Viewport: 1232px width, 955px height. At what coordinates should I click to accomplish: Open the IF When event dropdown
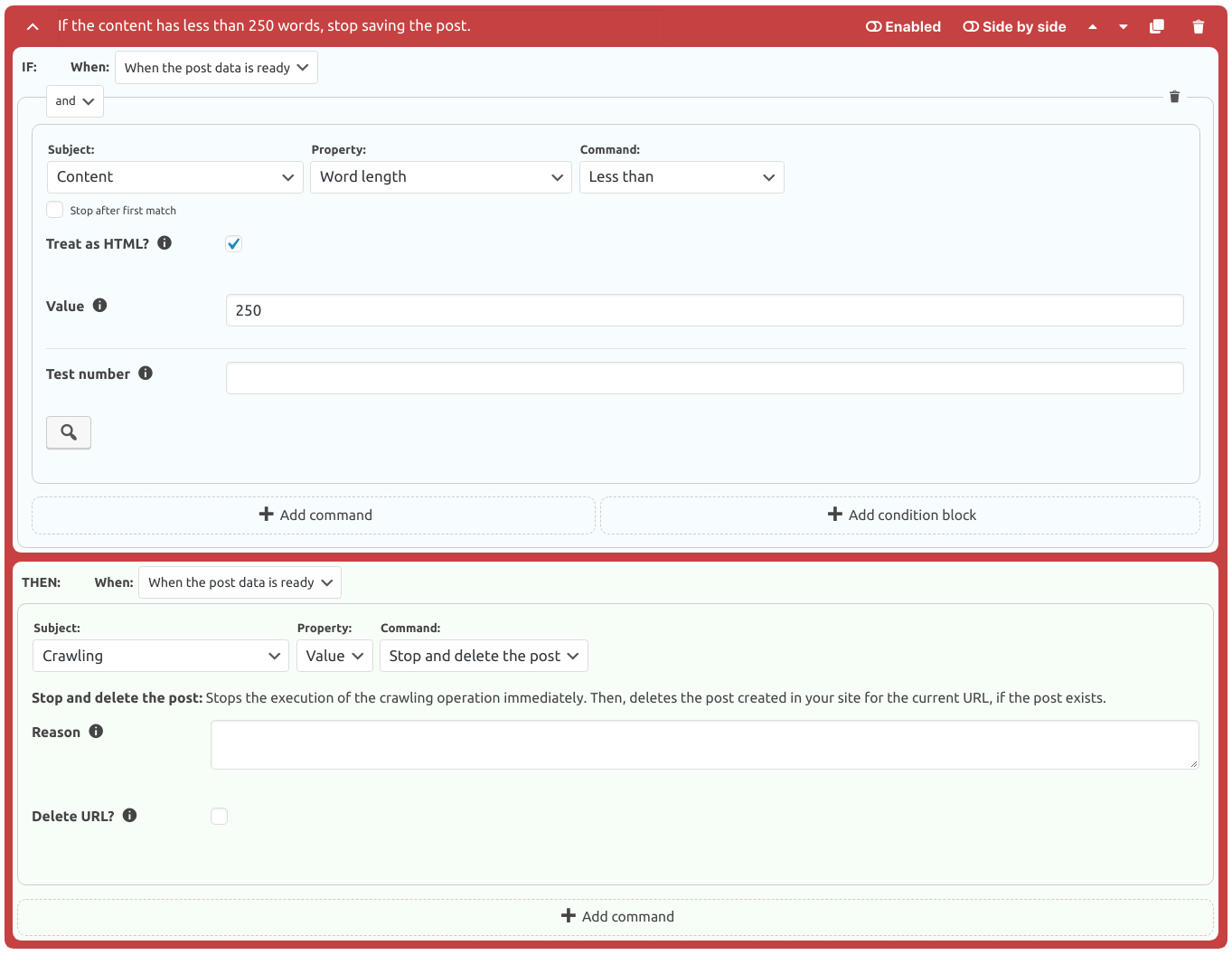pos(216,68)
